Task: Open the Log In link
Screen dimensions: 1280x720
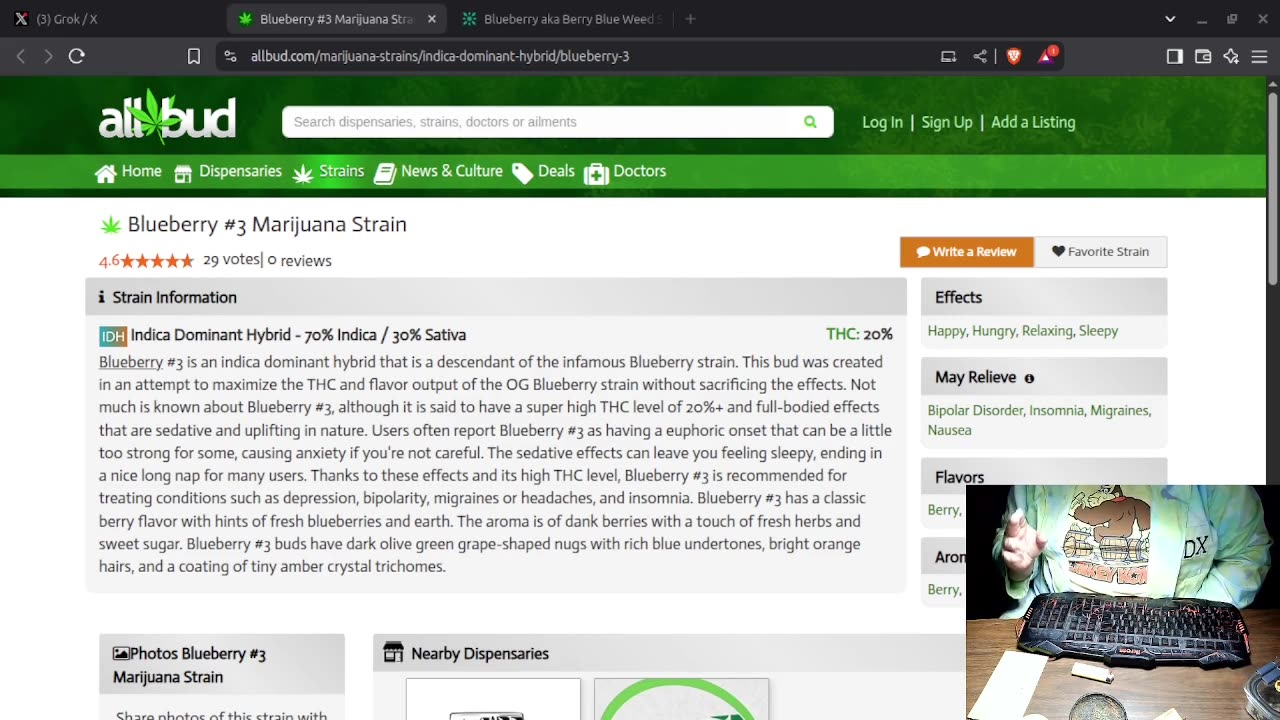Action: tap(882, 122)
